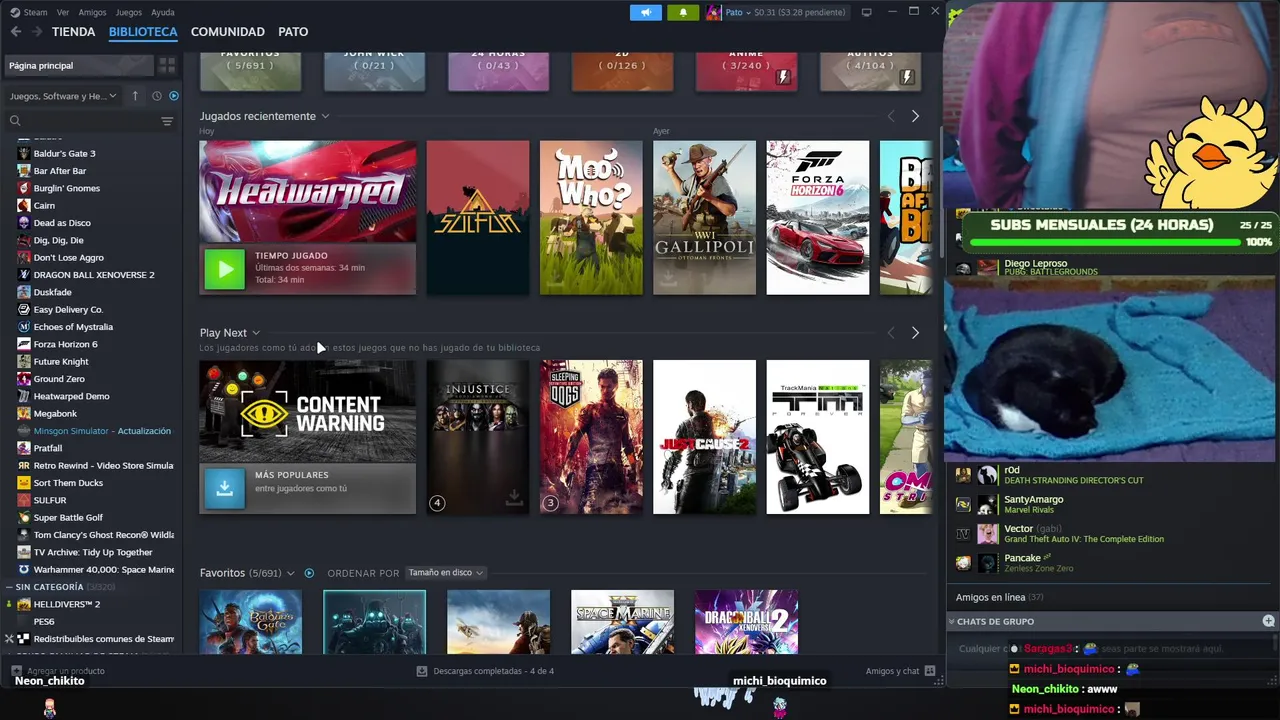
Task: Click the dynamic collection bolt on Autitos
Action: coord(907,77)
